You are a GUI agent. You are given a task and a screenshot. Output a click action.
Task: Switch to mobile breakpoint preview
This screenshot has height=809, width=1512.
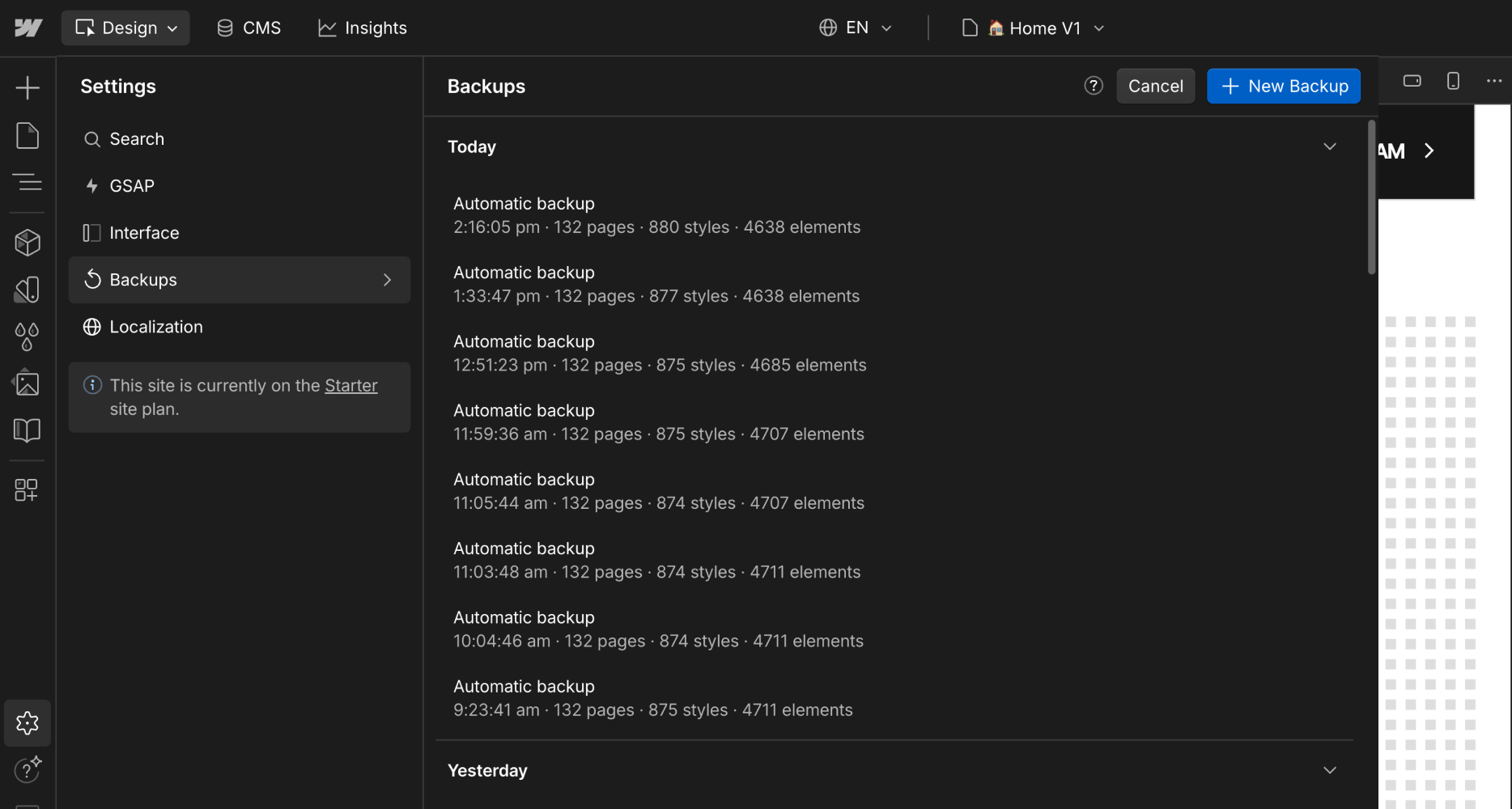[x=1453, y=80]
